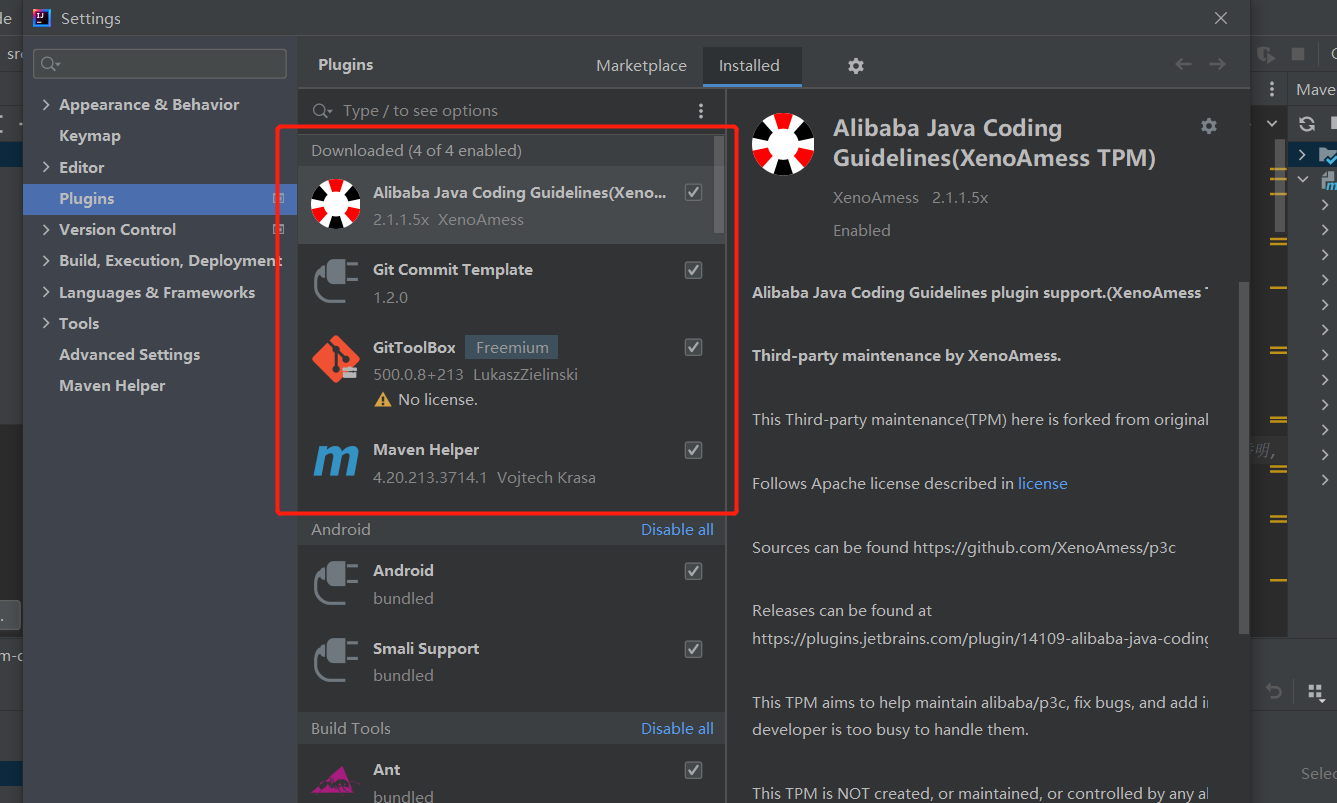Select Plugins in the settings tree
The image size is (1337, 803).
(x=160, y=199)
